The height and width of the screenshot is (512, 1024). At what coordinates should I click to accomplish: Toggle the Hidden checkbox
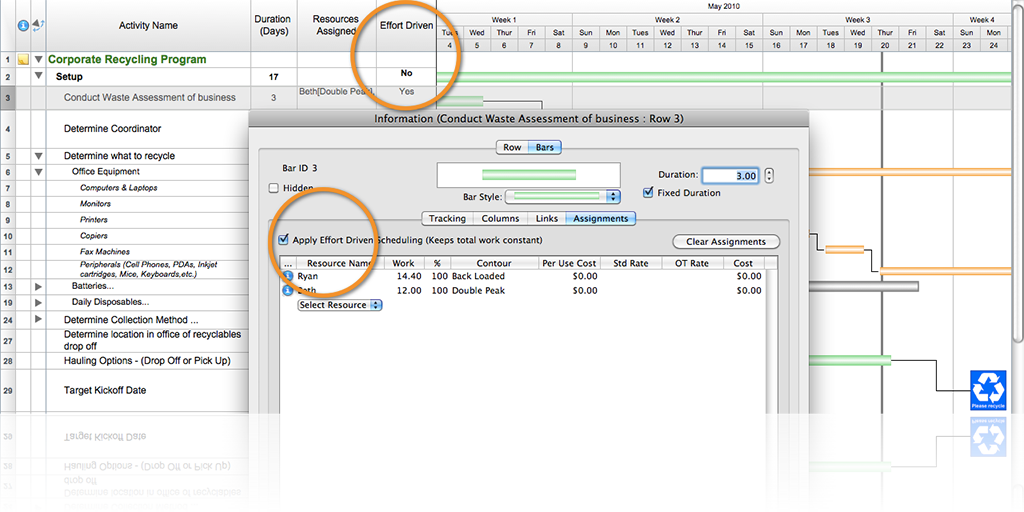tap(274, 188)
